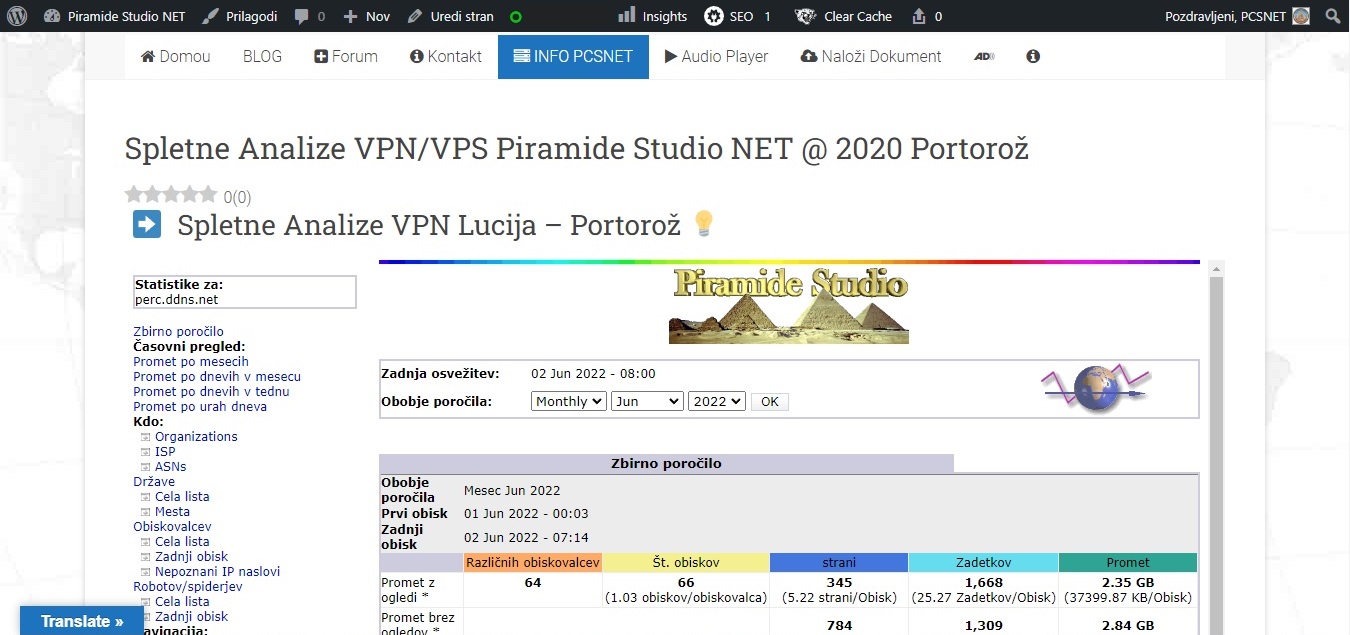1350x635 pixels.
Task: Click the list icon beside Organizations
Action: coord(146,437)
